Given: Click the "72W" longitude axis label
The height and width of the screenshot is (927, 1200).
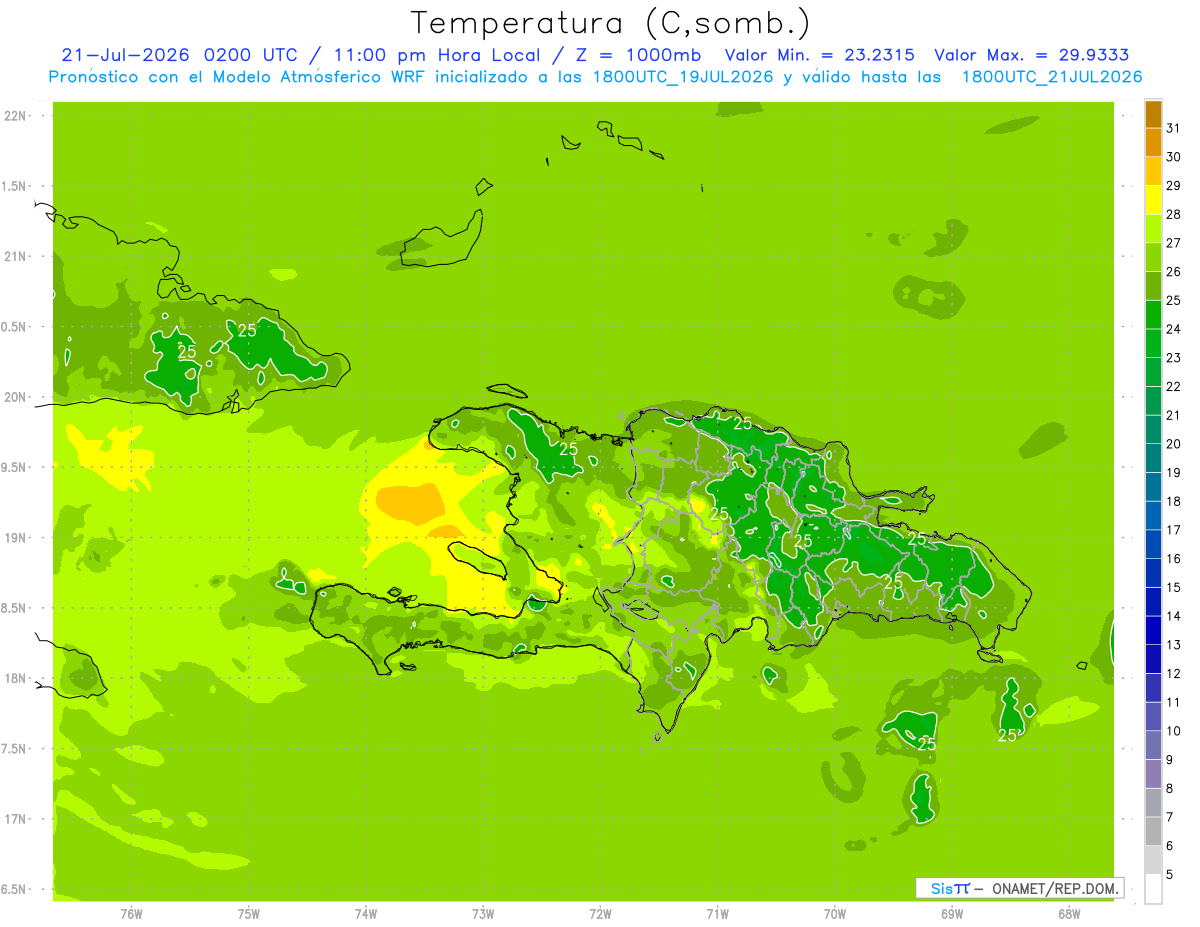Looking at the screenshot, I should [x=600, y=913].
